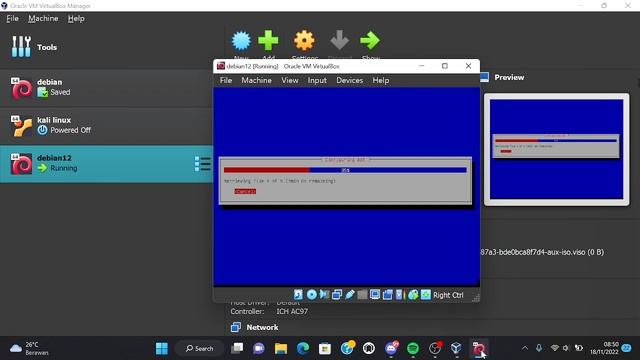Click the Right Ctrl host key label
The width and height of the screenshot is (640, 360).
pos(448,295)
